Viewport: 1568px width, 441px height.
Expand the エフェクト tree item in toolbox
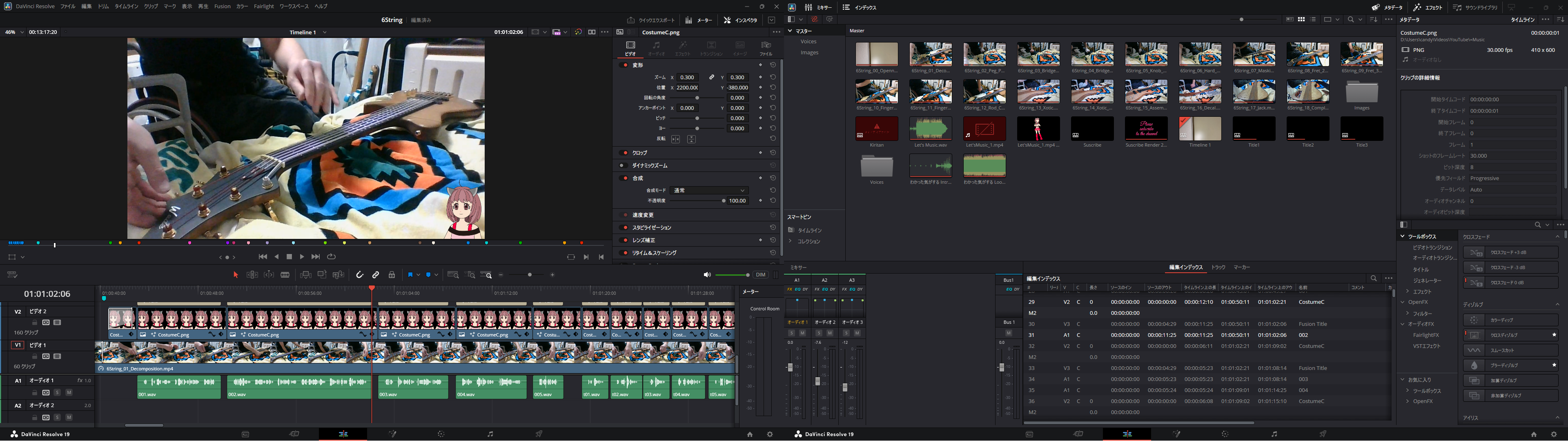tap(1408, 292)
